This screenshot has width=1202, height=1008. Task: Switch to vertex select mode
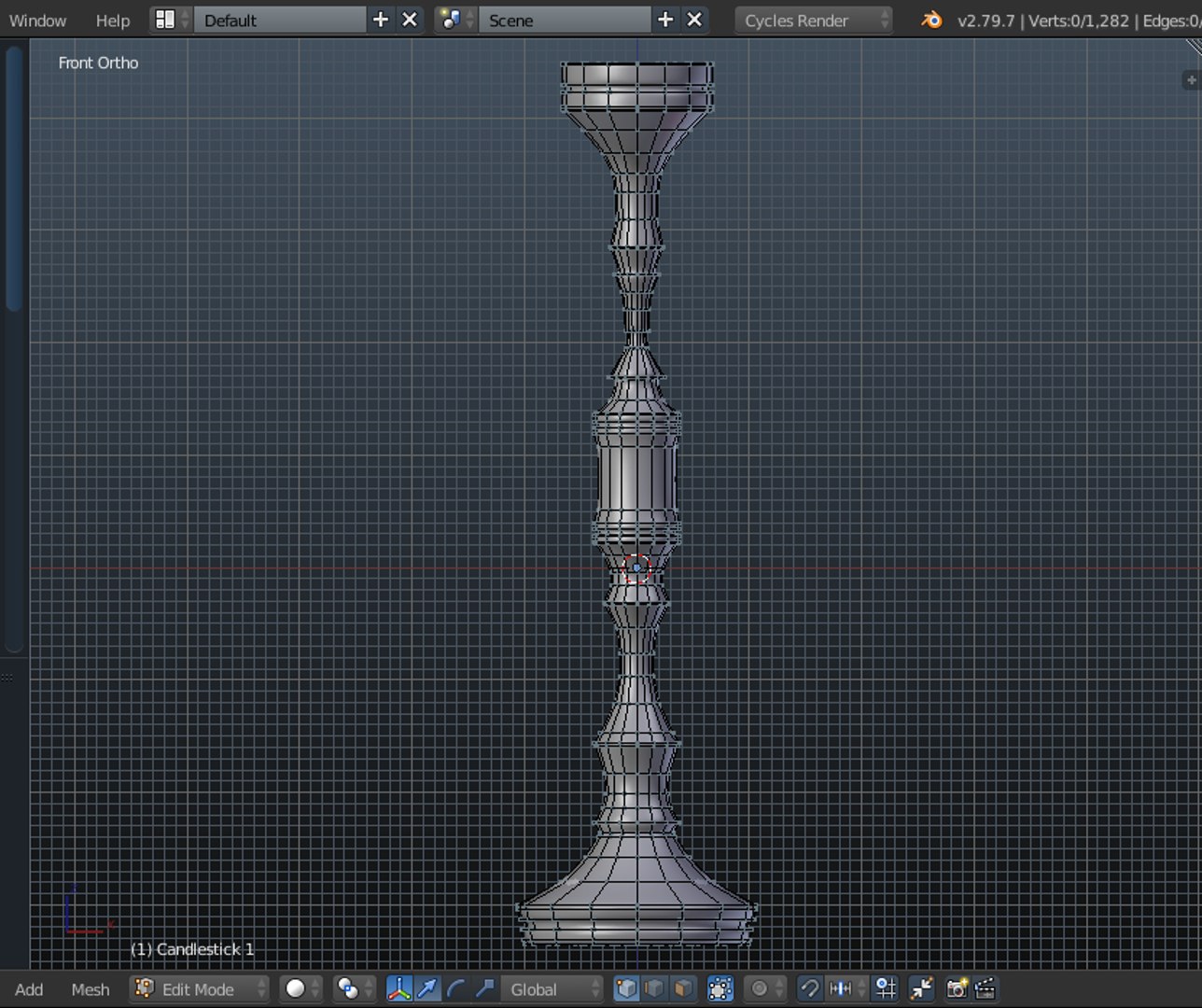point(627,988)
